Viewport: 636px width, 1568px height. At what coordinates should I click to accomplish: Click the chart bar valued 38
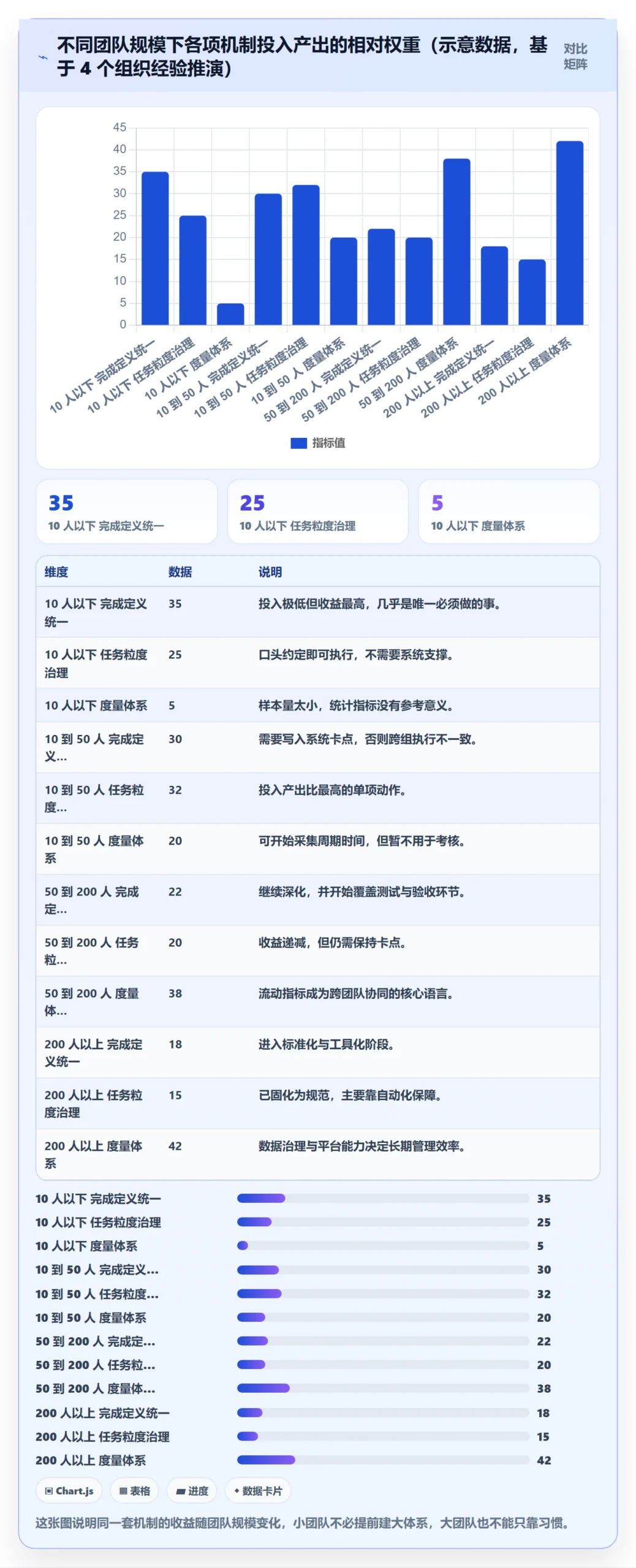(x=456, y=241)
